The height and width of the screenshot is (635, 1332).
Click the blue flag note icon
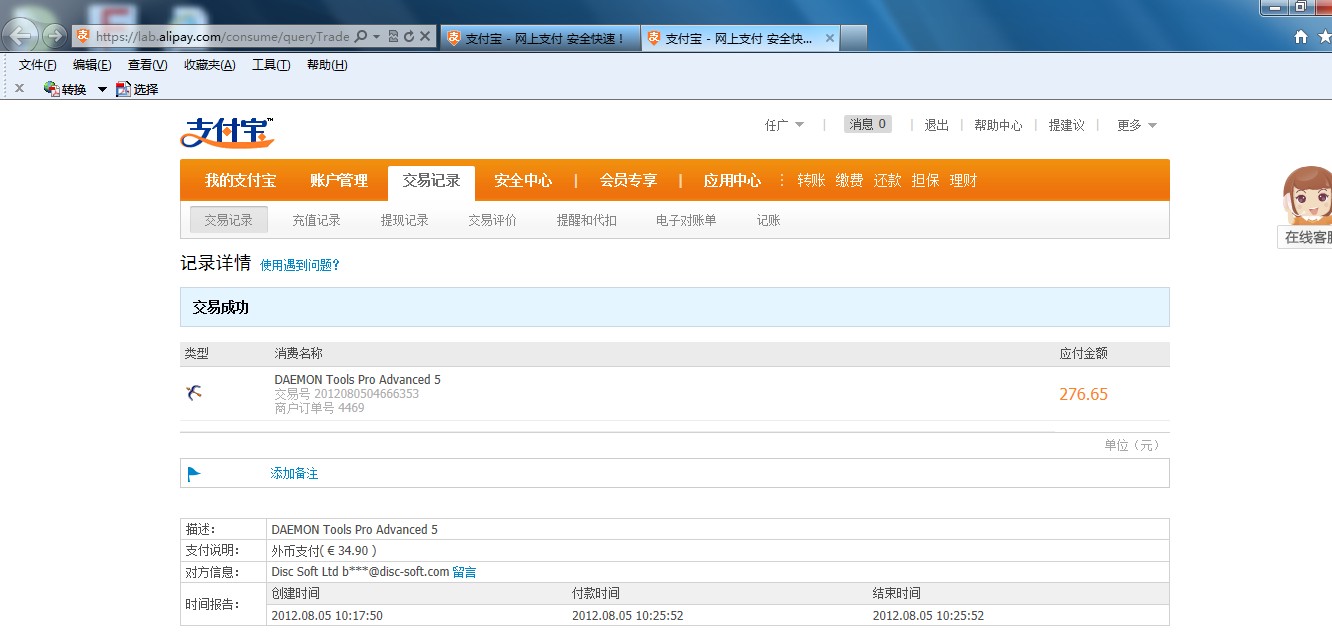point(194,474)
